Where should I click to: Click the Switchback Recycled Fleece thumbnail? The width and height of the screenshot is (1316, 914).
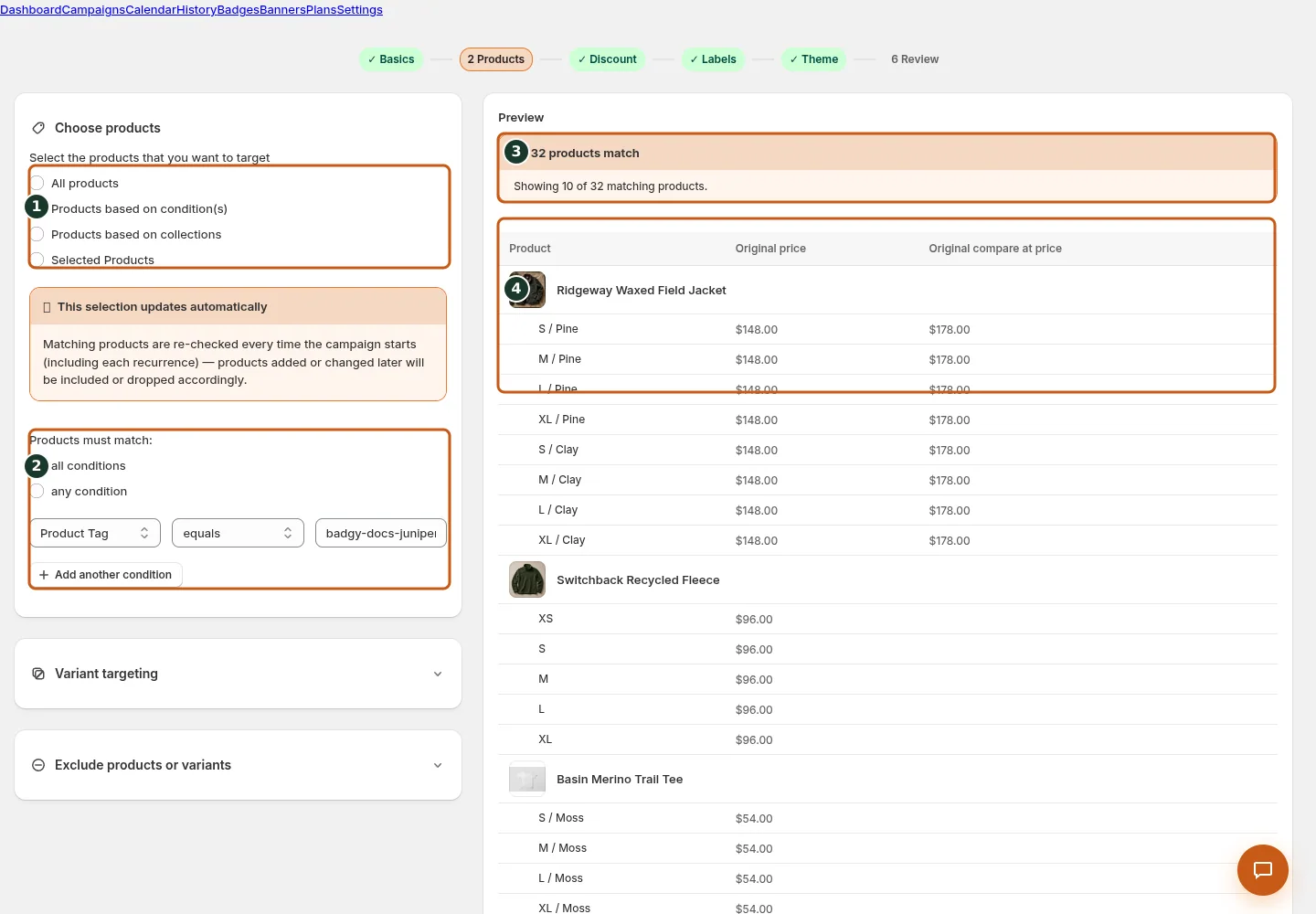(527, 579)
